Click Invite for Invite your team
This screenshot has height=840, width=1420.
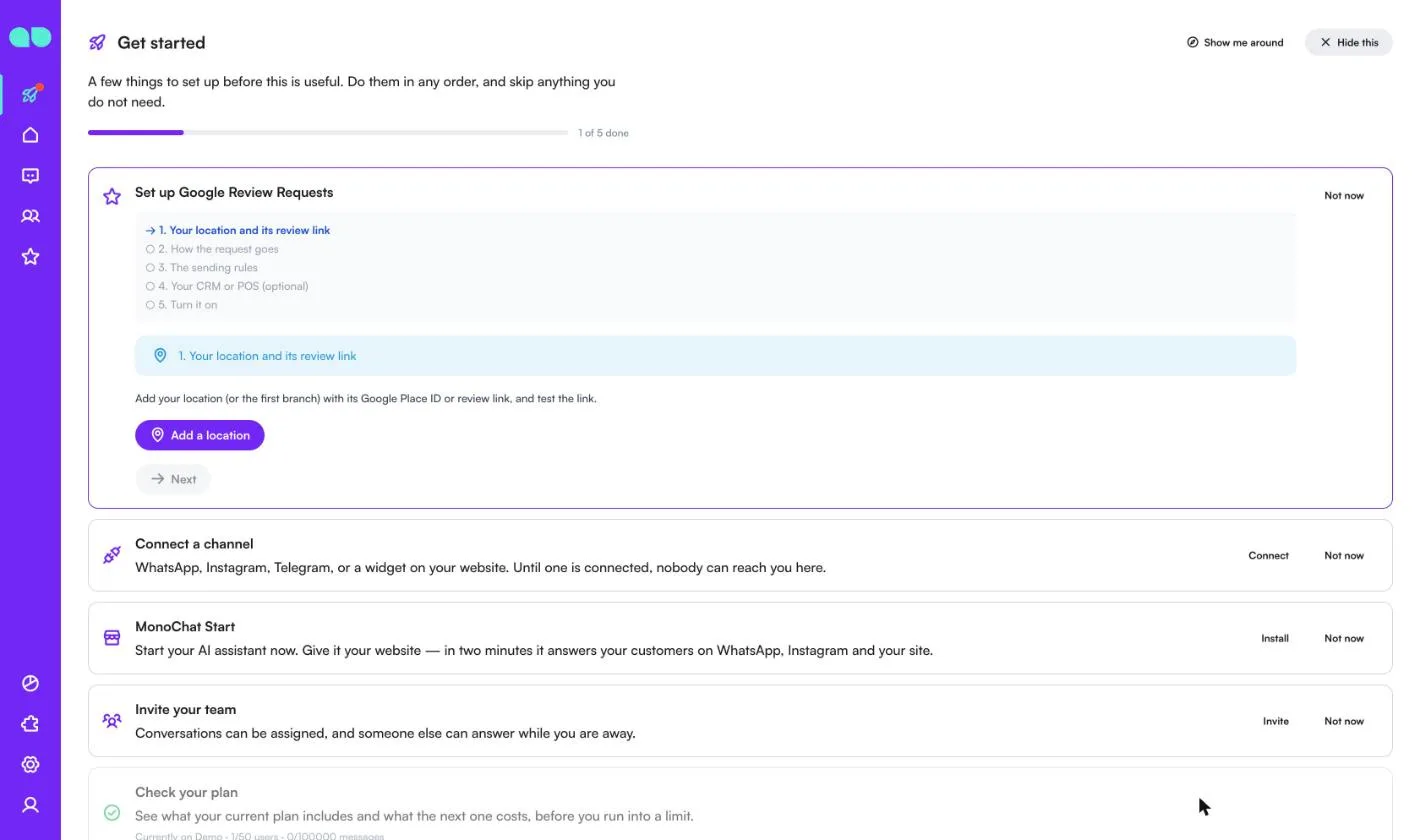point(1276,721)
